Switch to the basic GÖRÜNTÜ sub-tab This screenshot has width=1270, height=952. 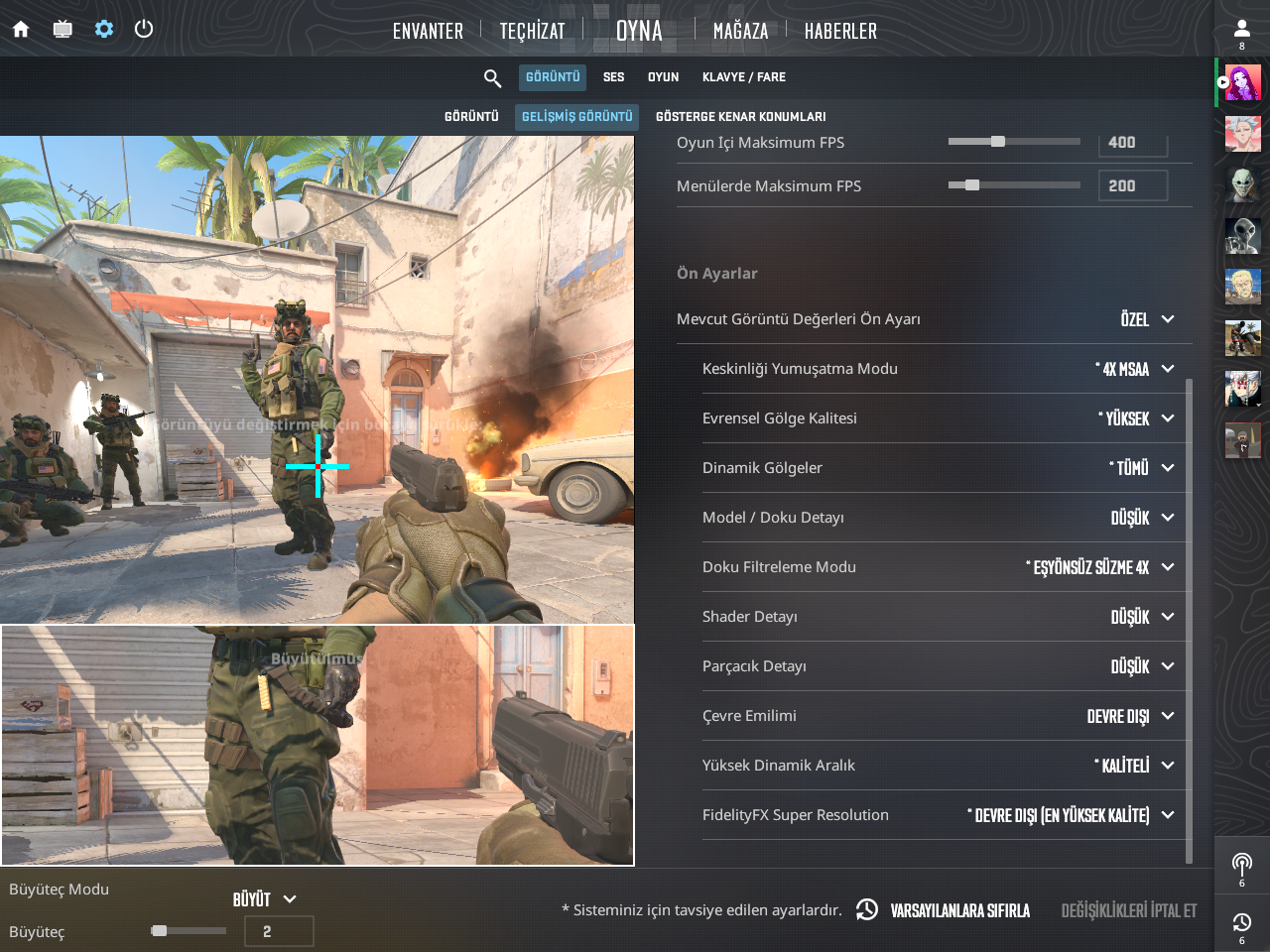click(x=471, y=117)
